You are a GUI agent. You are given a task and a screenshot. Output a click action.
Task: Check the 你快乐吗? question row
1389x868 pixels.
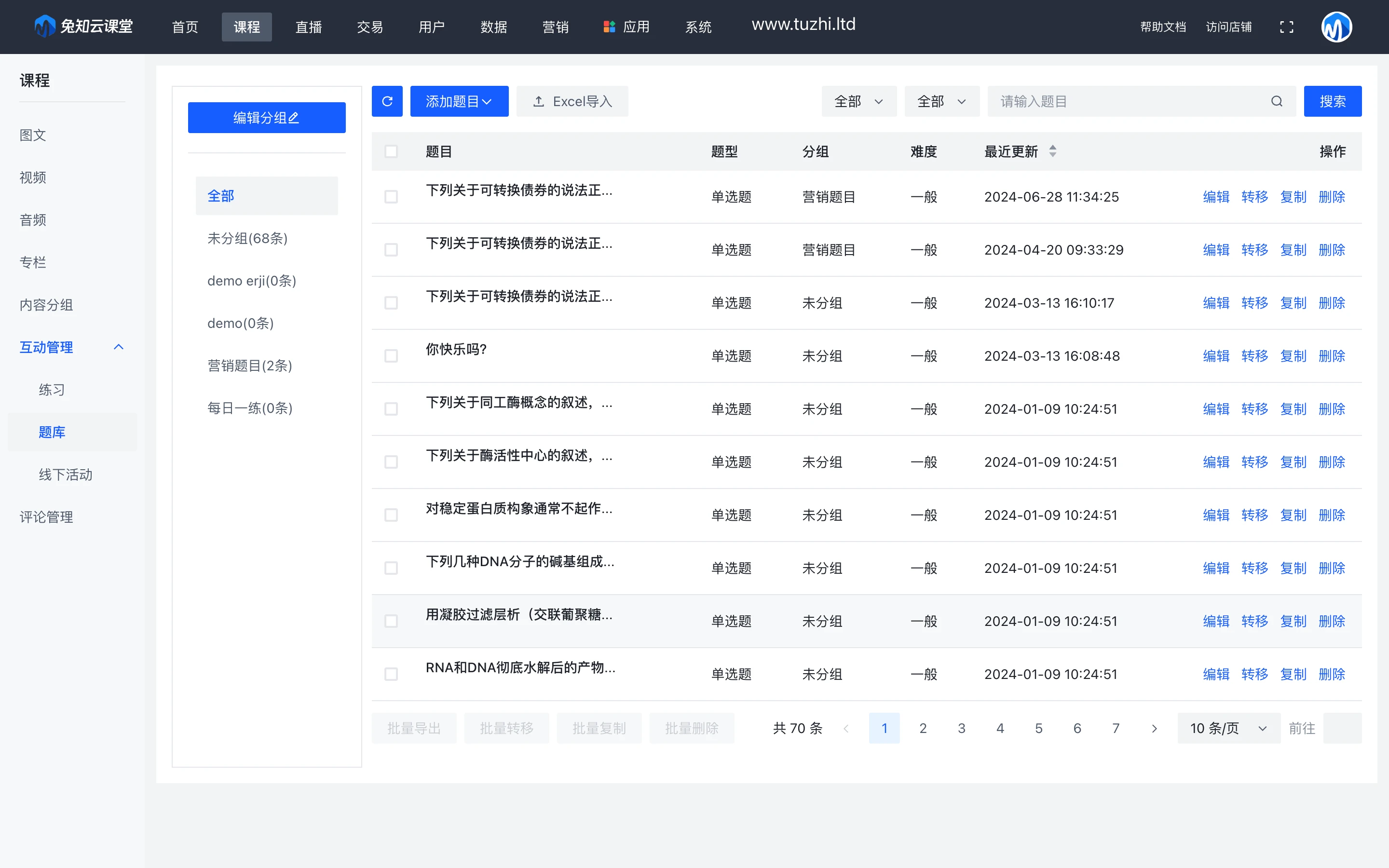coord(391,356)
